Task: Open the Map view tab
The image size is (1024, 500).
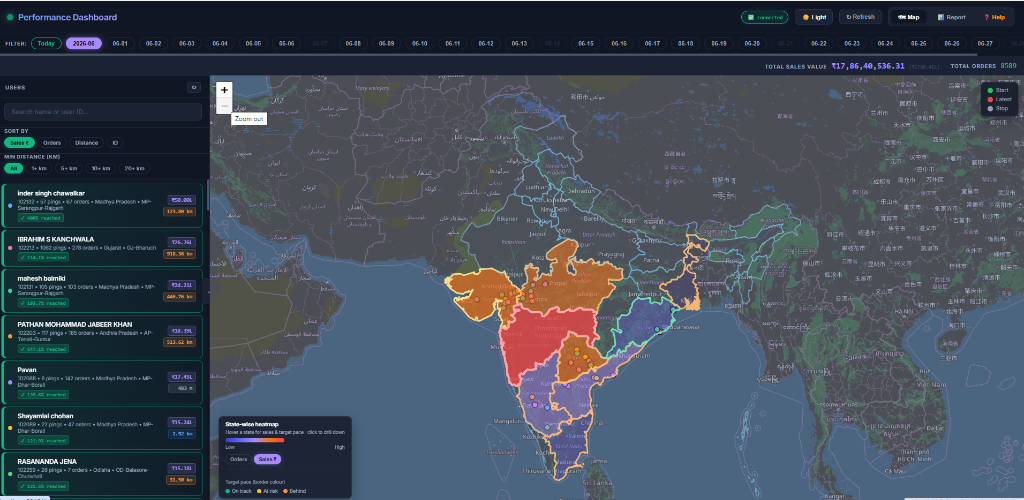Action: pos(908,17)
